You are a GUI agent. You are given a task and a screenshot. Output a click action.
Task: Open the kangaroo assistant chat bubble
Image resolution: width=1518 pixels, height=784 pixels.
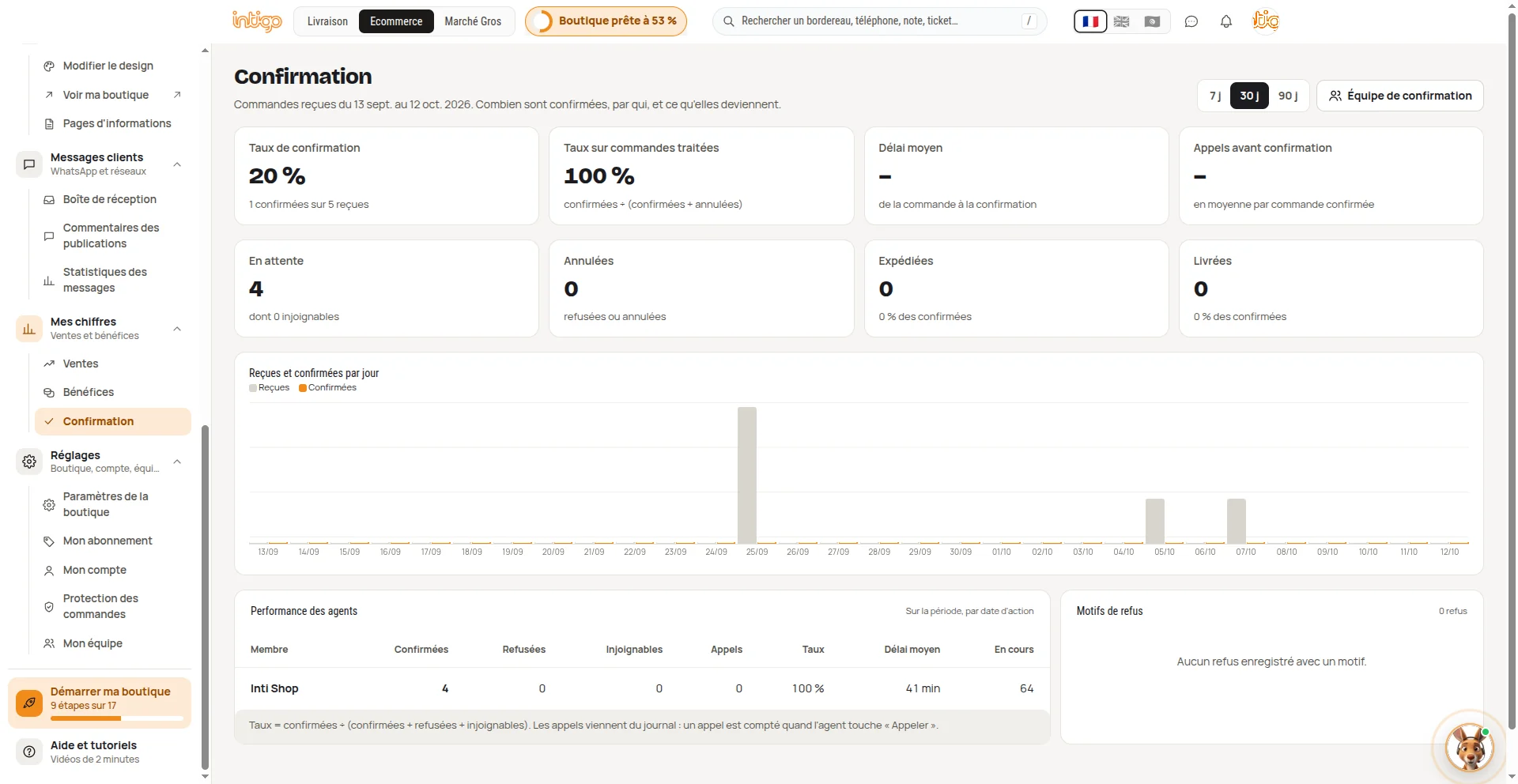(x=1470, y=747)
